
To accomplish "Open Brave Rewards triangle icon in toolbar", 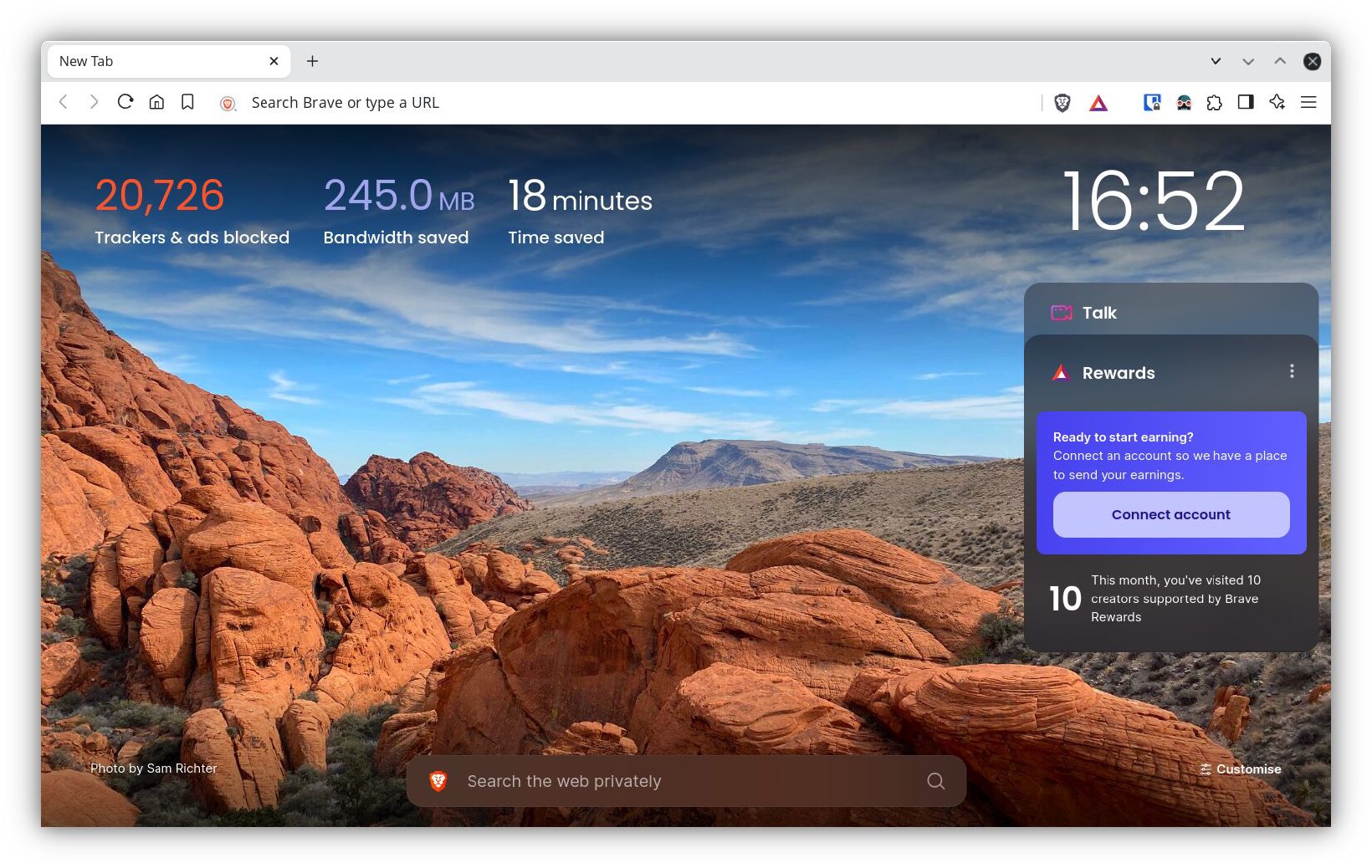I will [x=1098, y=103].
